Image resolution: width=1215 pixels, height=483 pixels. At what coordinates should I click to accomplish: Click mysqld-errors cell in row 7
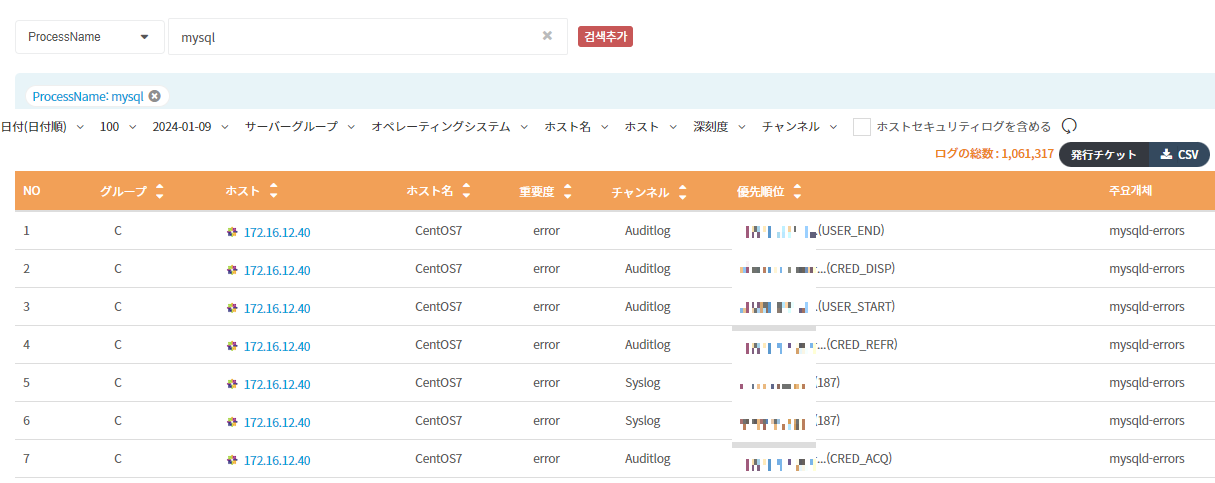tap(1147, 459)
